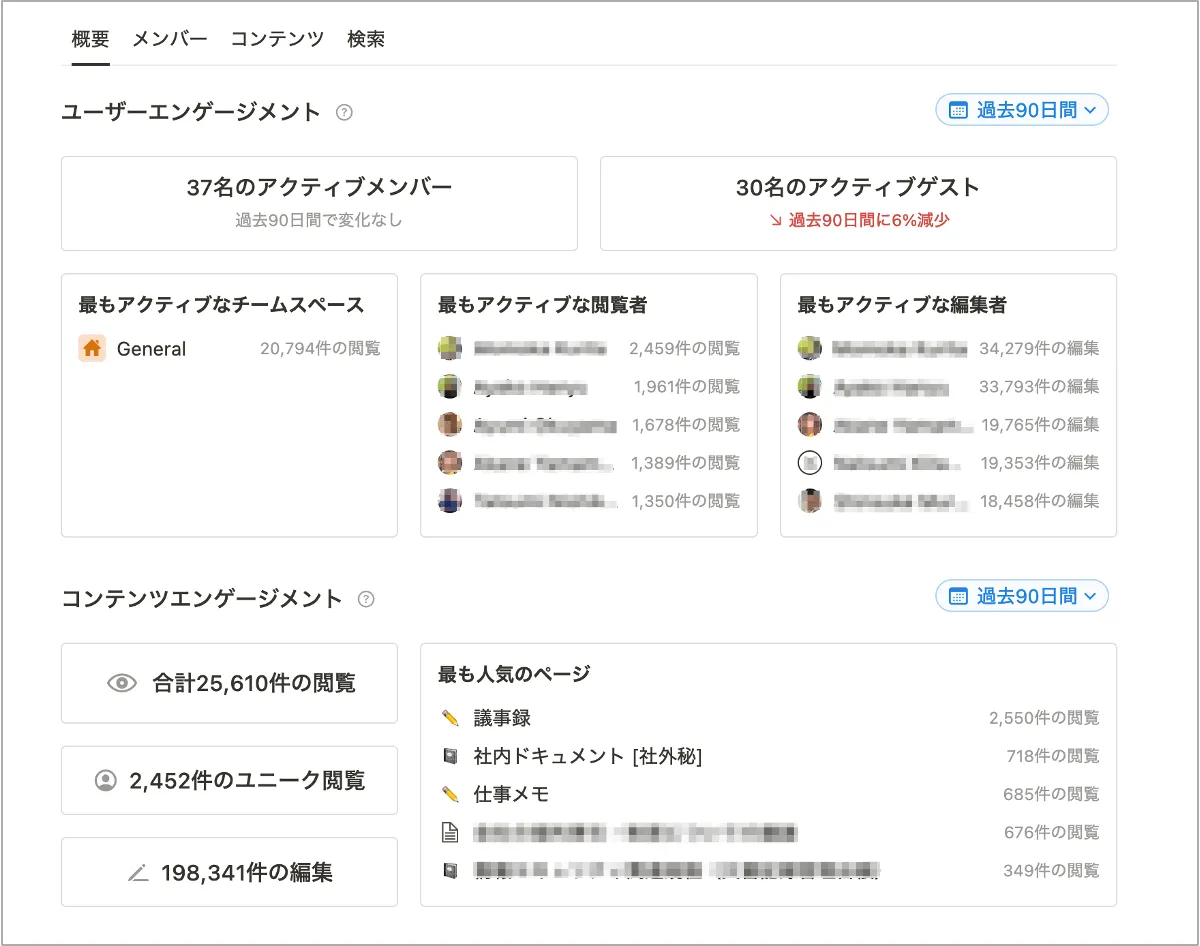Click the 718件の閲覧 count
The height and width of the screenshot is (946, 1200).
click(x=1053, y=756)
